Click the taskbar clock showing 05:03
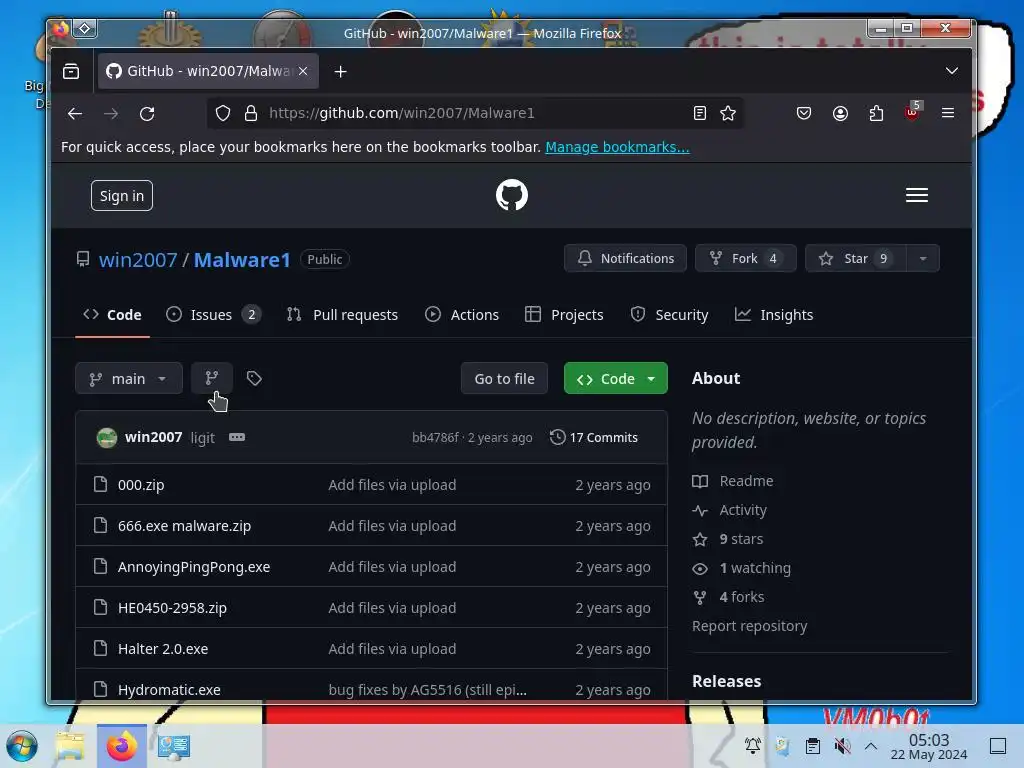This screenshot has height=768, width=1024. (929, 746)
